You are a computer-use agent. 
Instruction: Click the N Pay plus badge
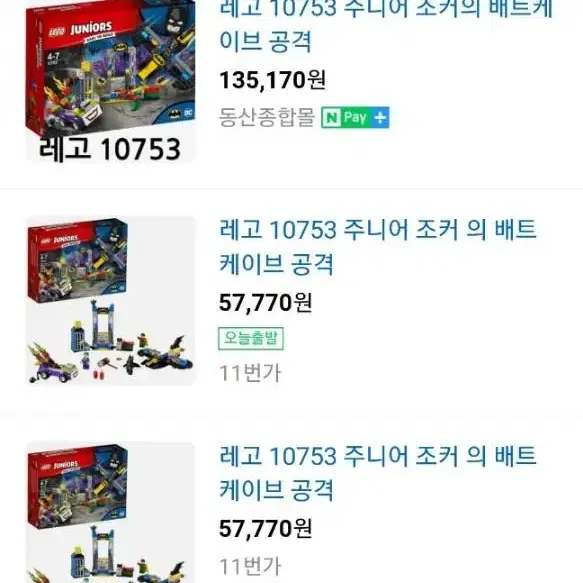coord(355,117)
